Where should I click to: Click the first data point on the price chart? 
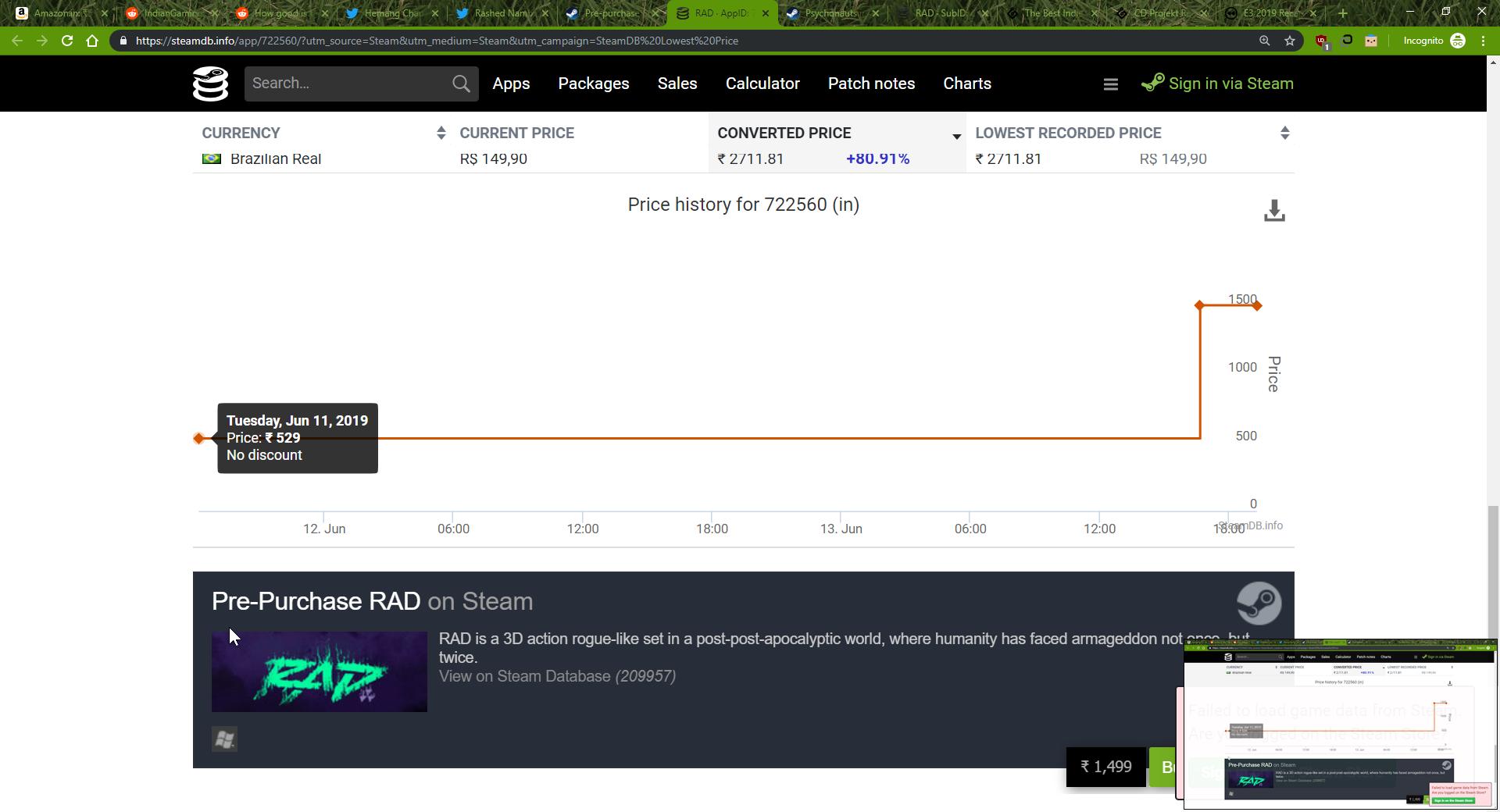pyautogui.click(x=198, y=439)
